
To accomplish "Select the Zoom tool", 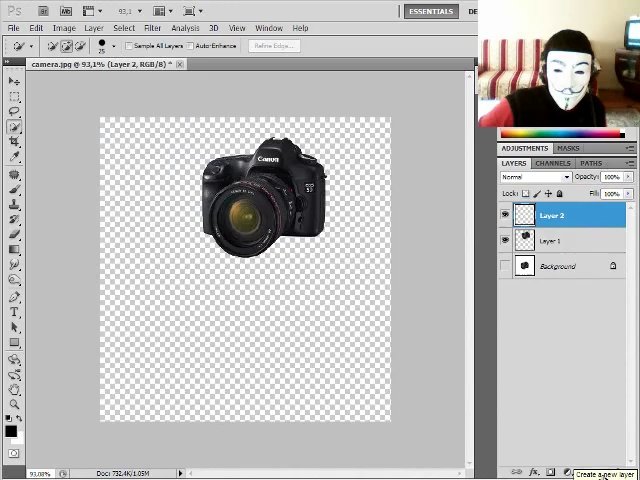I will click(x=14, y=404).
